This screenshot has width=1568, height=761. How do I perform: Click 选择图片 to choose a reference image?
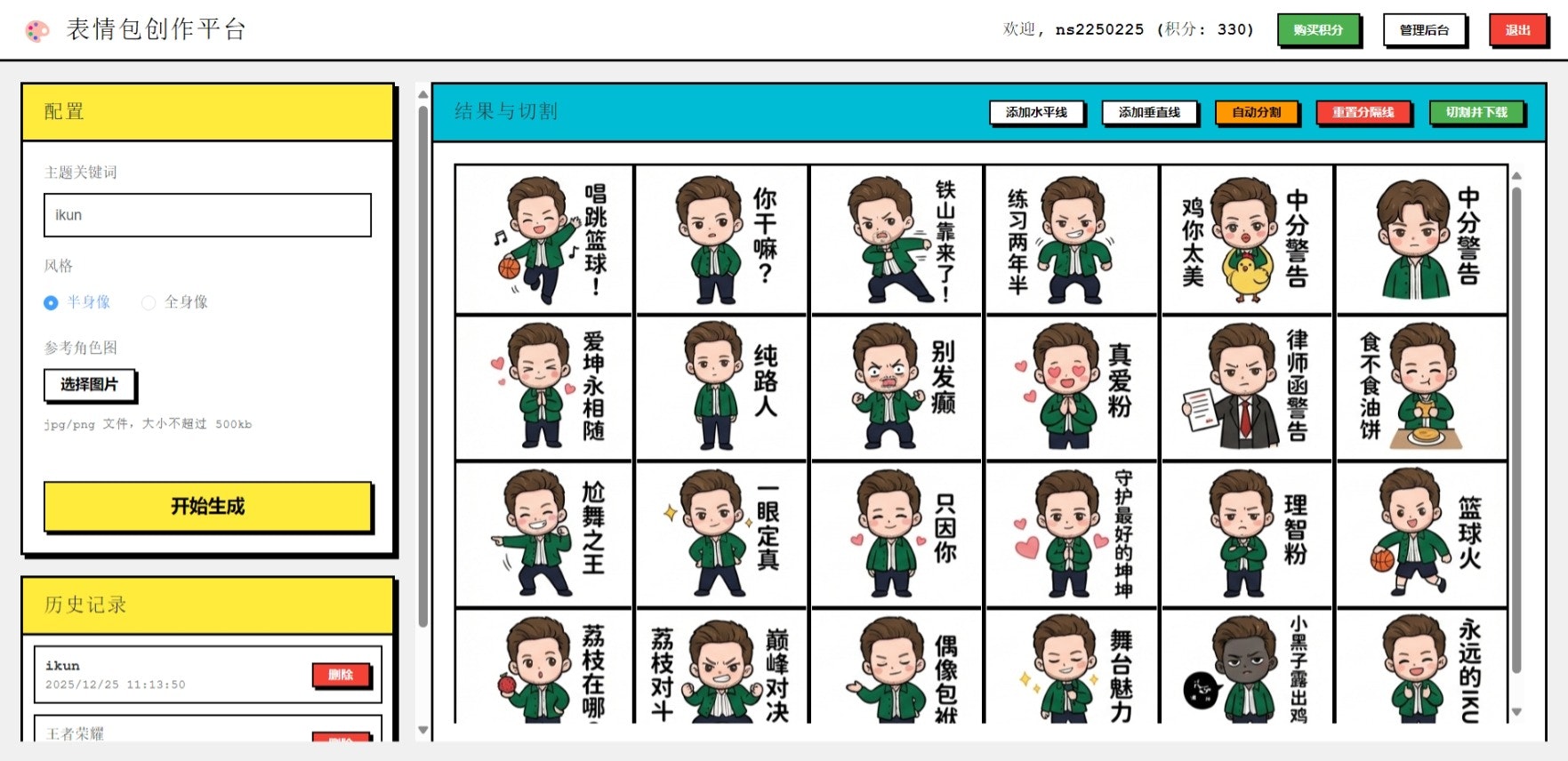pyautogui.click(x=89, y=384)
